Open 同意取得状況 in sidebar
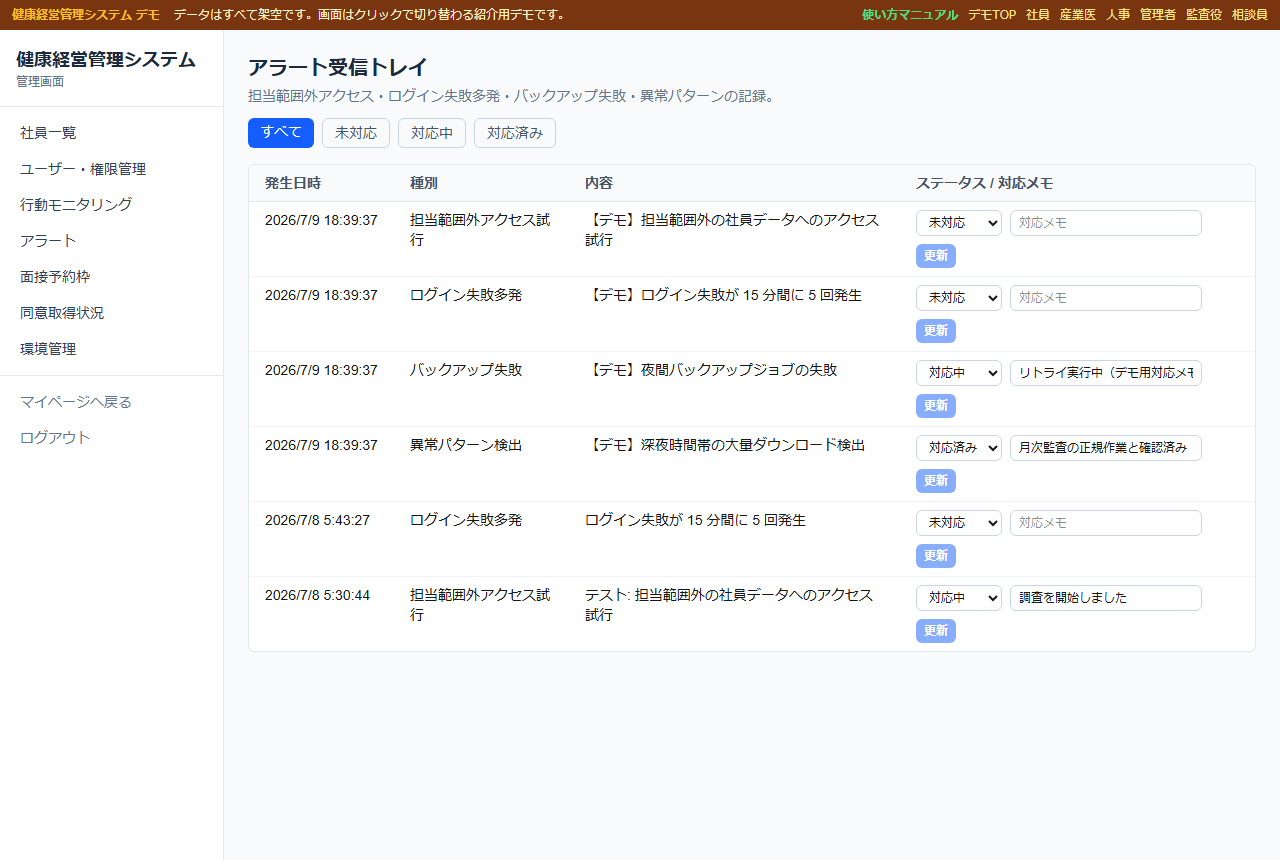The image size is (1280, 860). (x=111, y=313)
